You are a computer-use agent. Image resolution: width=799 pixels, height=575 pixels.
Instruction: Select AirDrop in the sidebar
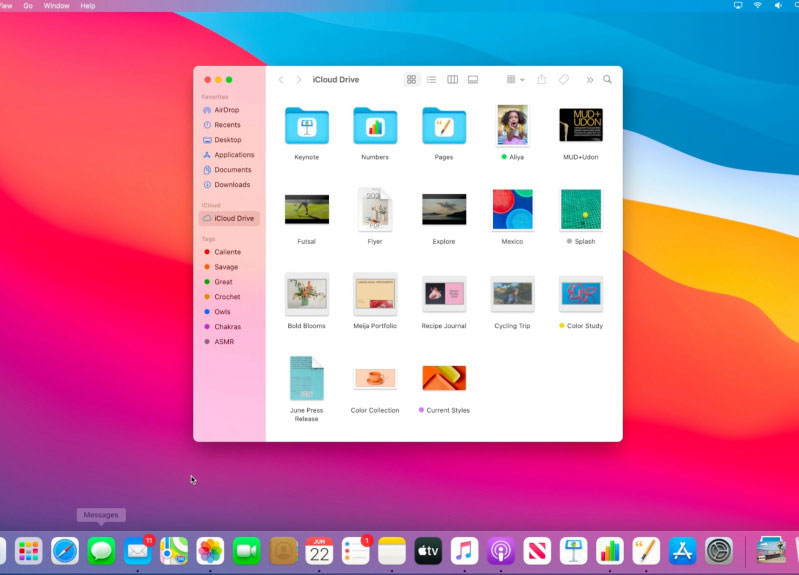(x=226, y=110)
